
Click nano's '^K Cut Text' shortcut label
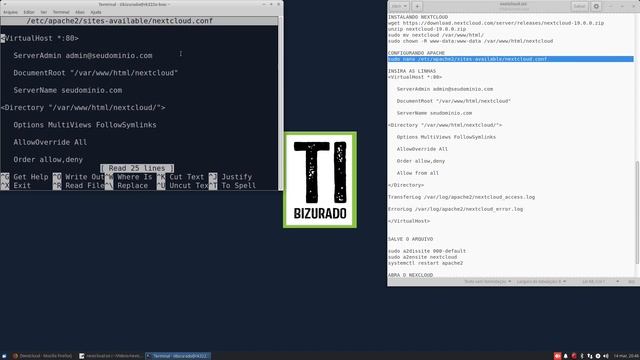(x=180, y=177)
